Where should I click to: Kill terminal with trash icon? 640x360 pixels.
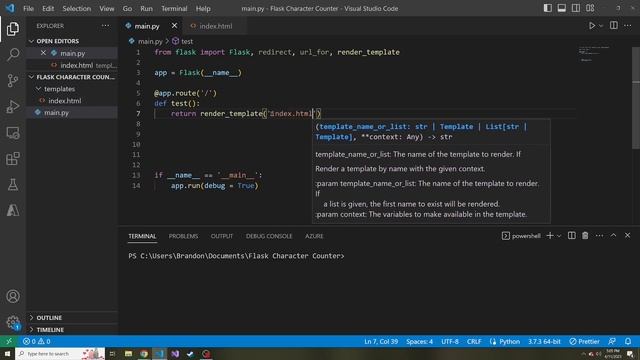[585, 236]
